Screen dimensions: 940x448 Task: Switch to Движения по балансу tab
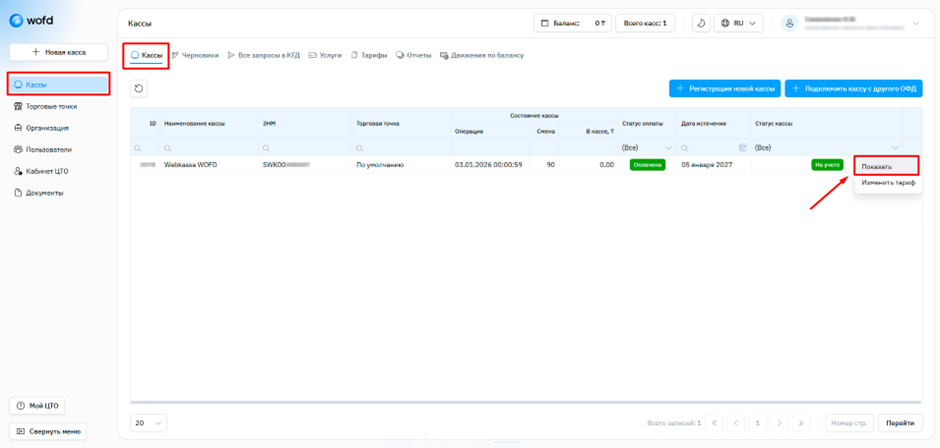[x=482, y=55]
